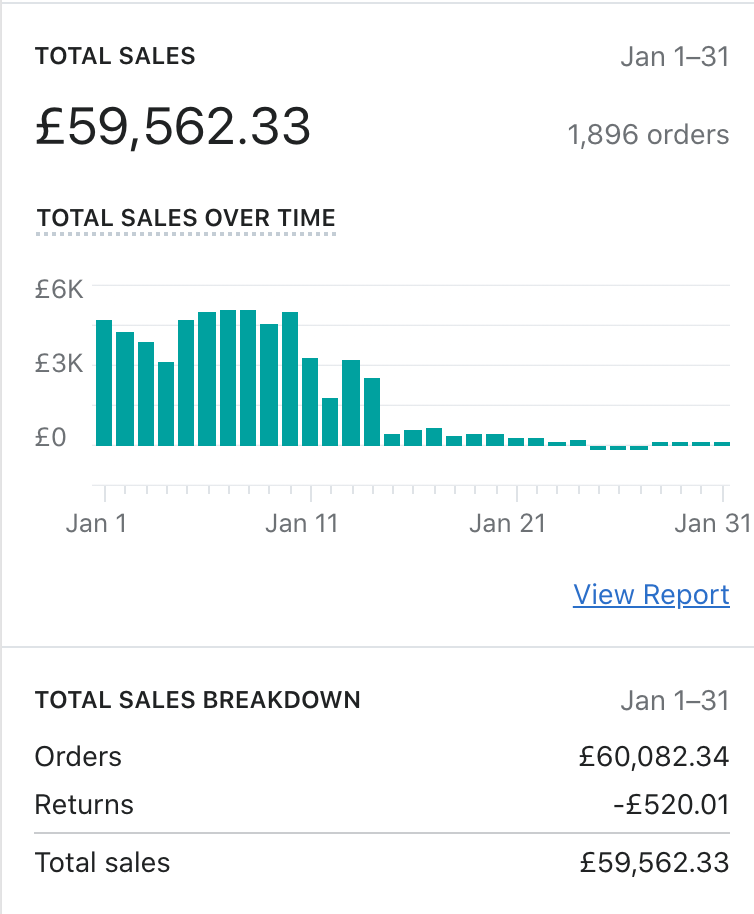Open the View Report link
The image size is (754, 914).
651,595
